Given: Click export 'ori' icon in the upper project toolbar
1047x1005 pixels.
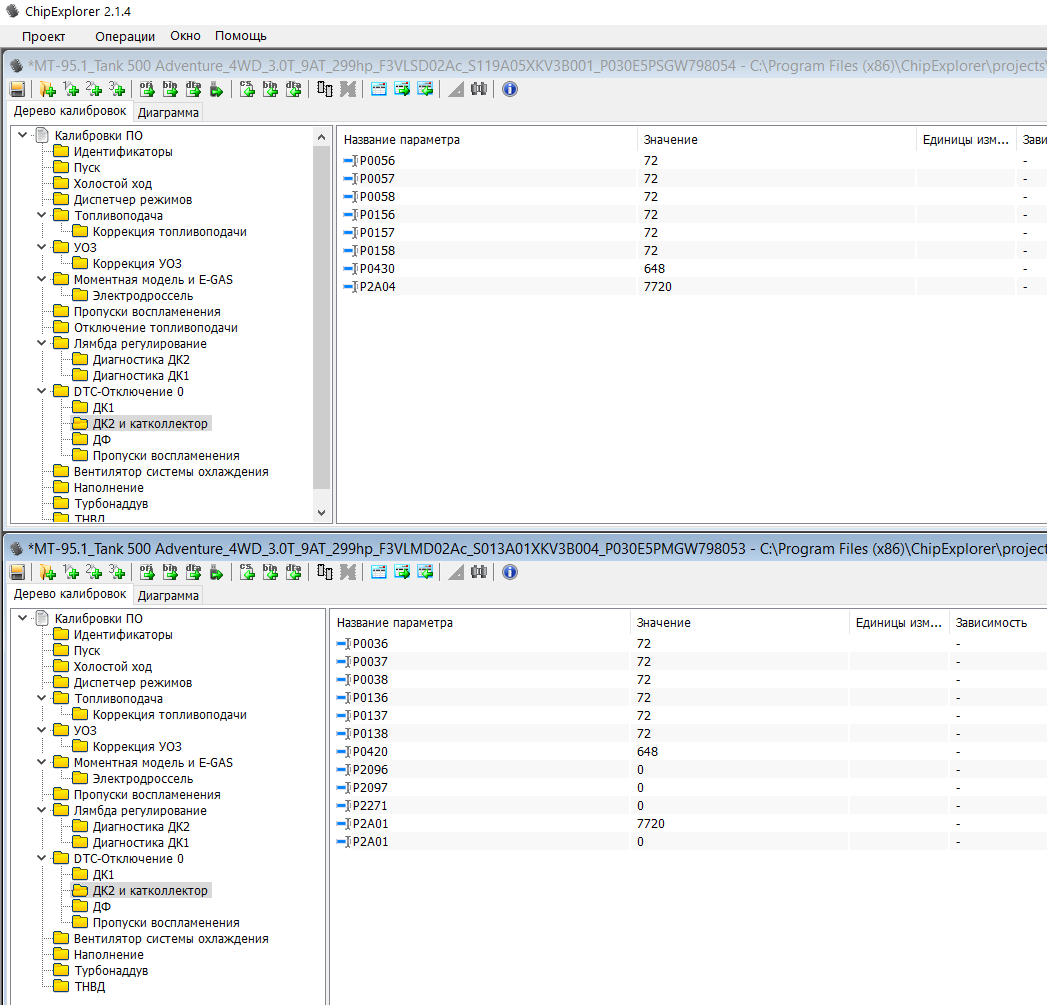Looking at the screenshot, I should [147, 89].
